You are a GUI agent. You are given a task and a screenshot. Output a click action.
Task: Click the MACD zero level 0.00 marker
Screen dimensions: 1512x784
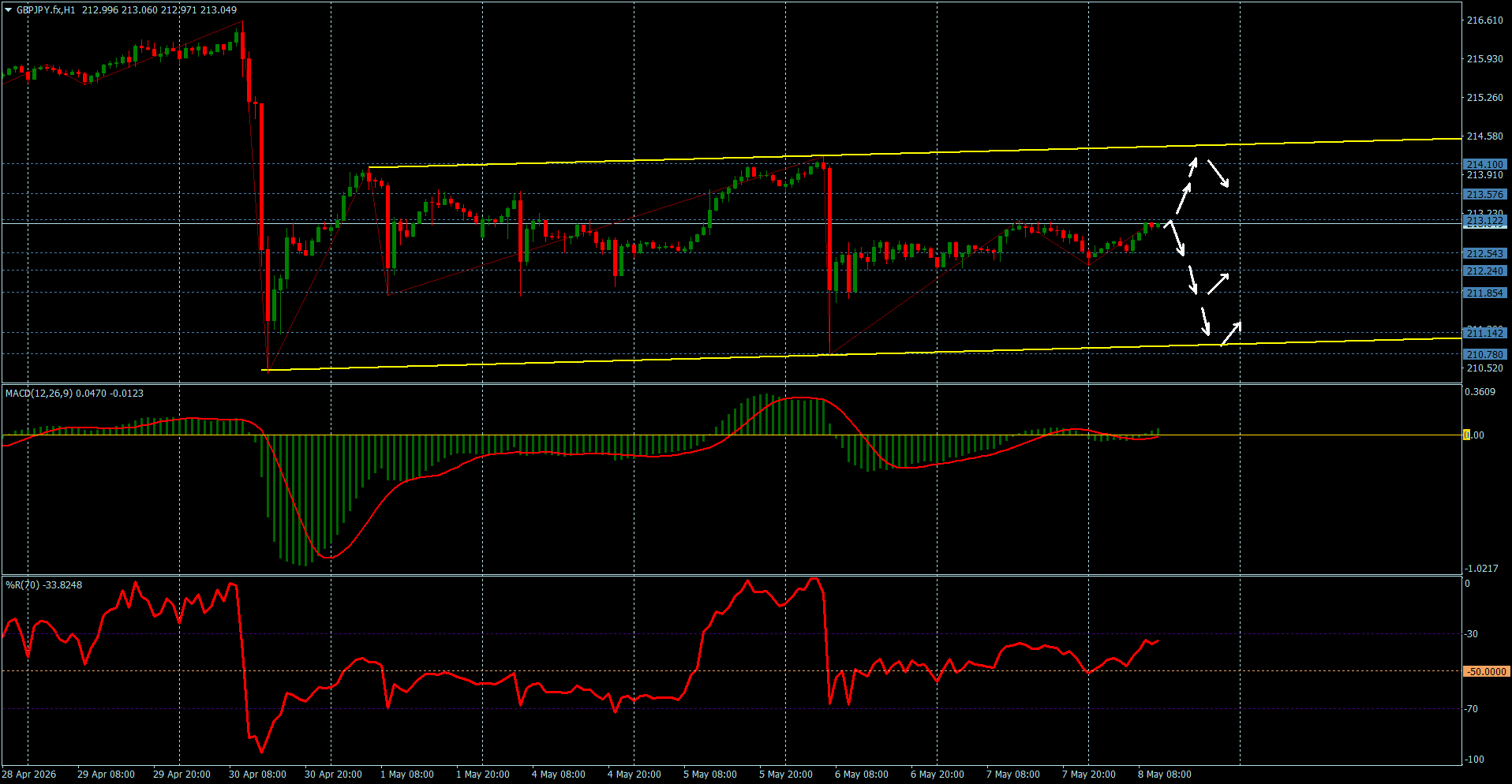1474,435
